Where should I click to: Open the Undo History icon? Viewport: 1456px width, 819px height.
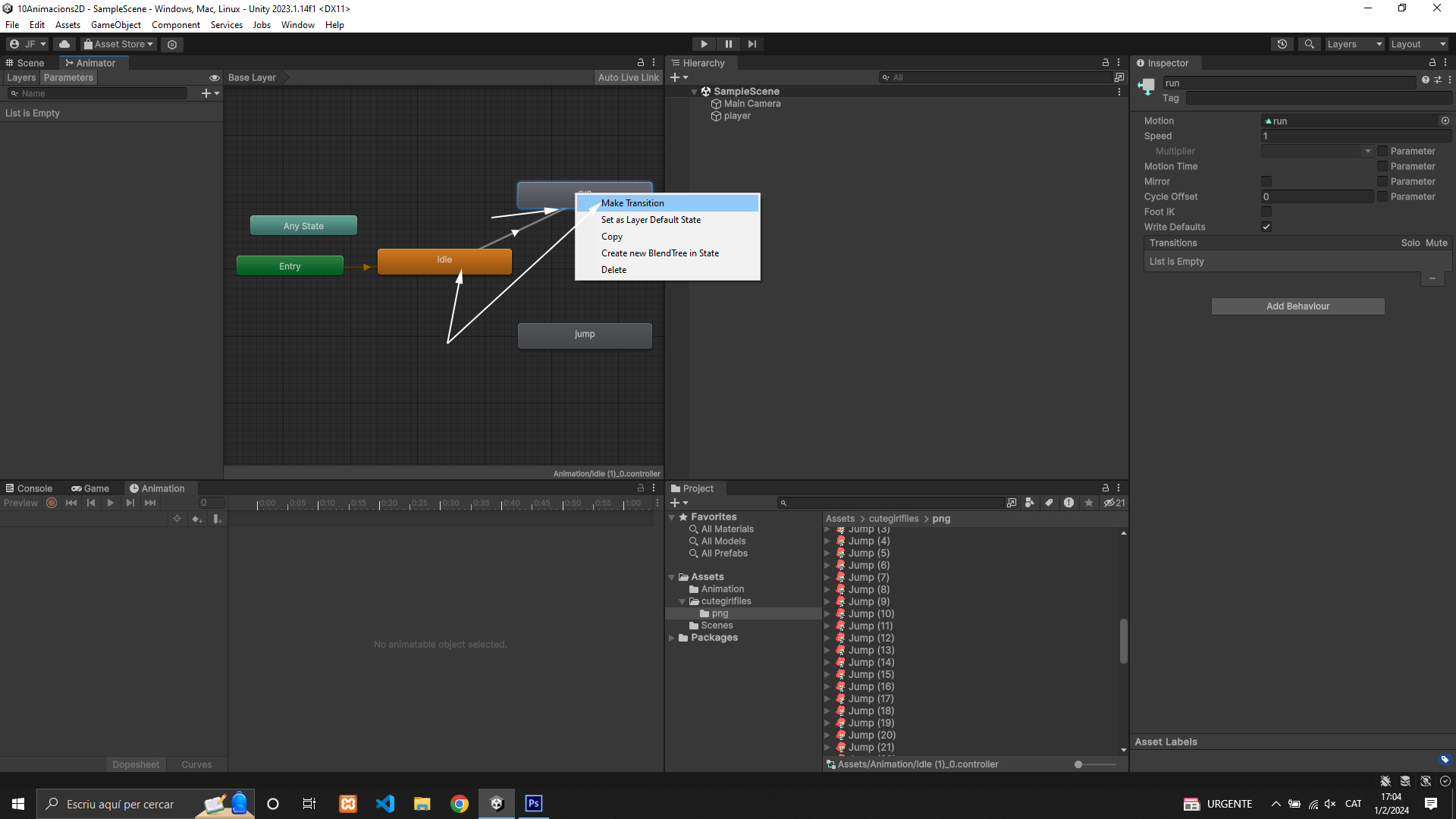[x=1282, y=44]
